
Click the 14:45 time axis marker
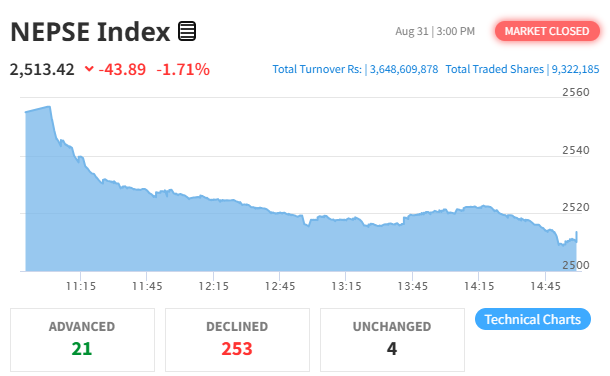click(545, 286)
